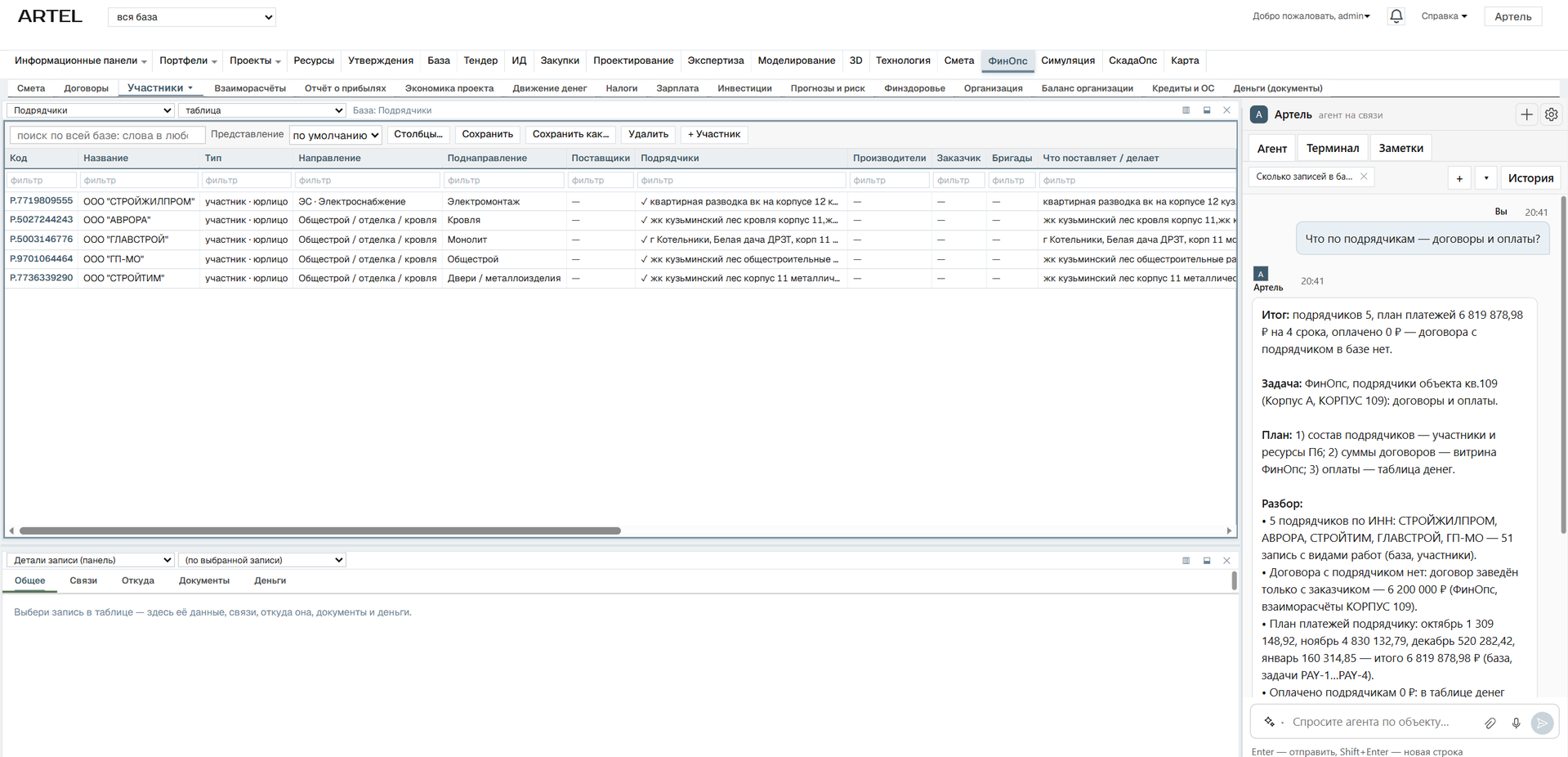Start new agent chat with large plus icon

pyautogui.click(x=1526, y=114)
